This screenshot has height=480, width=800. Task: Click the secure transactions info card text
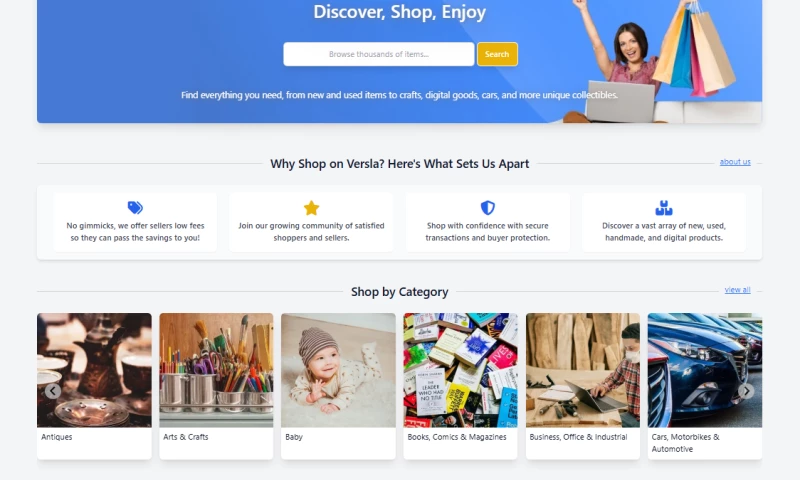pyautogui.click(x=488, y=232)
